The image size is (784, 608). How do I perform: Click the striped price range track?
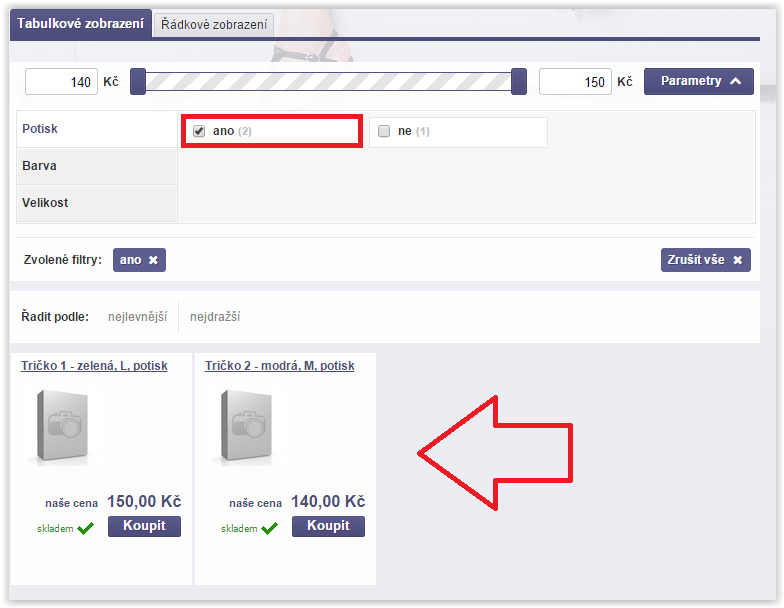pyautogui.click(x=328, y=82)
